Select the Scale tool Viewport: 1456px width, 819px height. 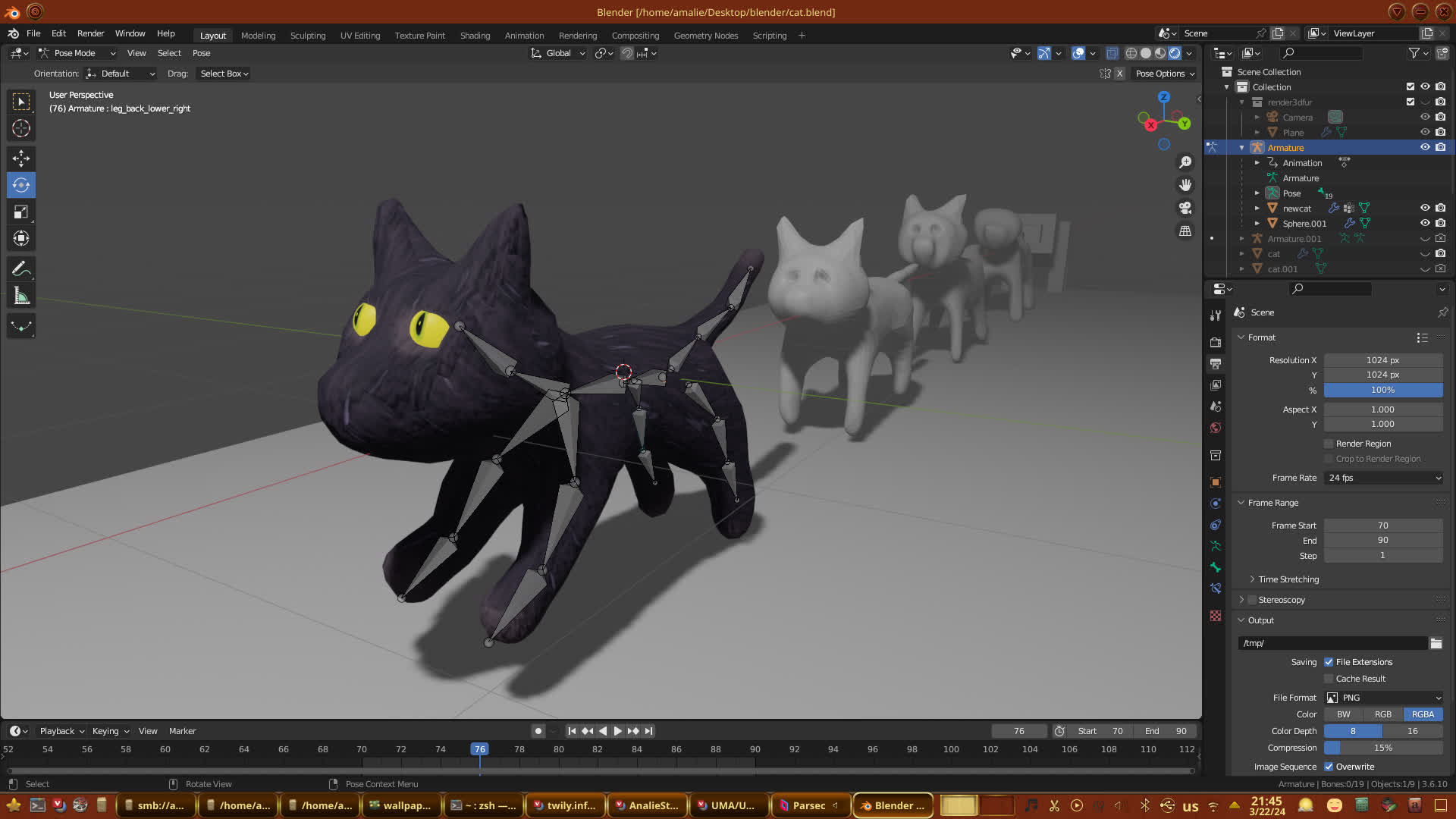[x=21, y=212]
